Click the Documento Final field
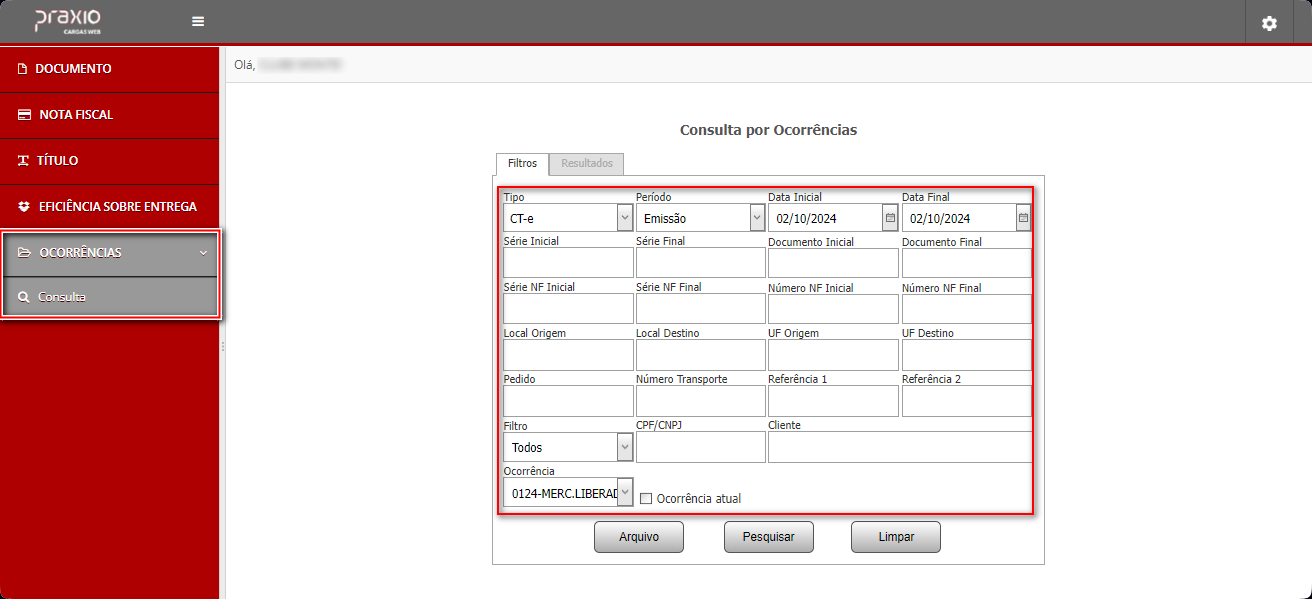The height and width of the screenshot is (599, 1312). [967, 263]
